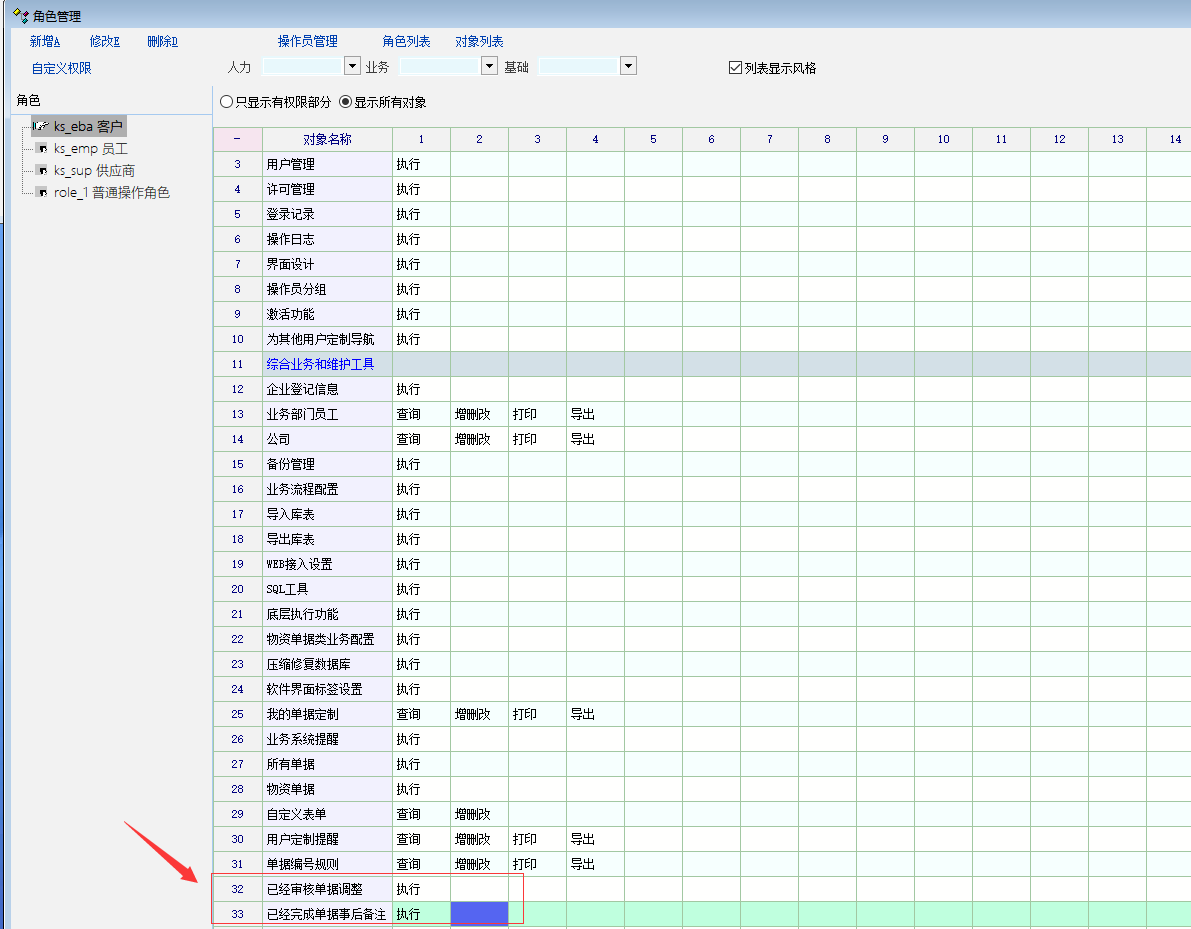Open the 业务 dropdown list
Image resolution: width=1191 pixels, height=929 pixels.
489,66
